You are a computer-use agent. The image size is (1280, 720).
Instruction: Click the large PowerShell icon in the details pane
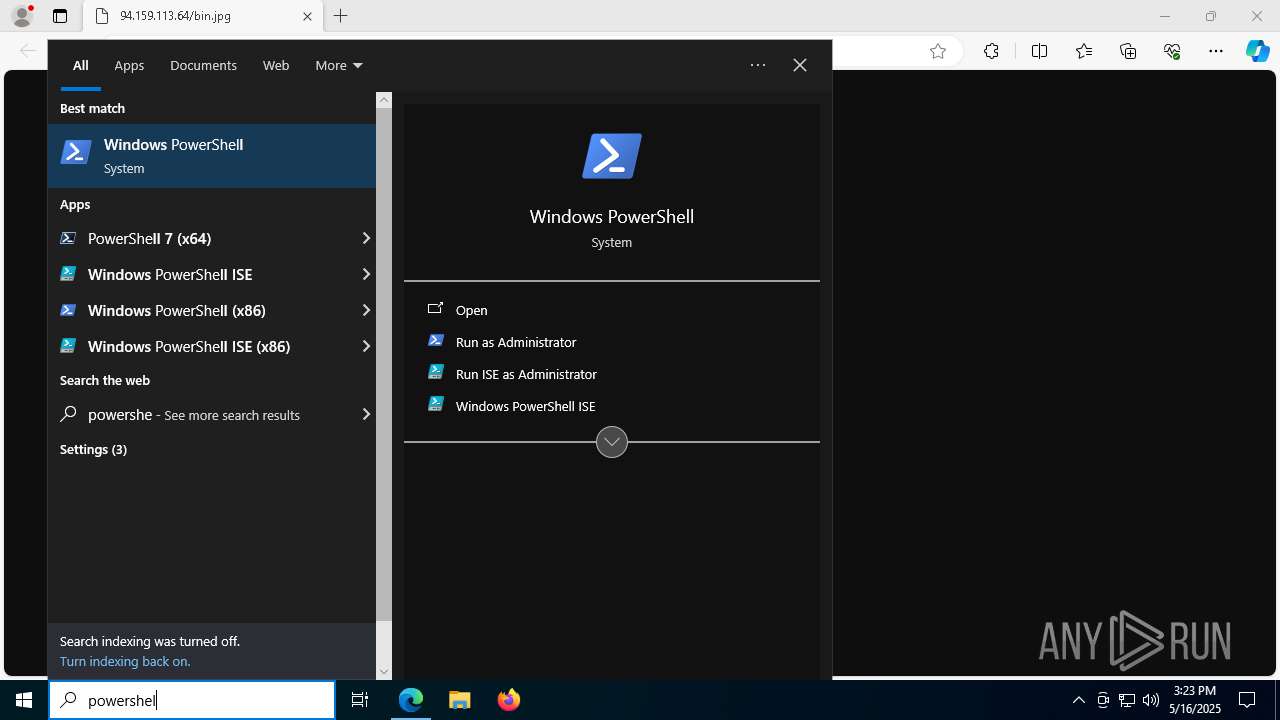point(612,156)
